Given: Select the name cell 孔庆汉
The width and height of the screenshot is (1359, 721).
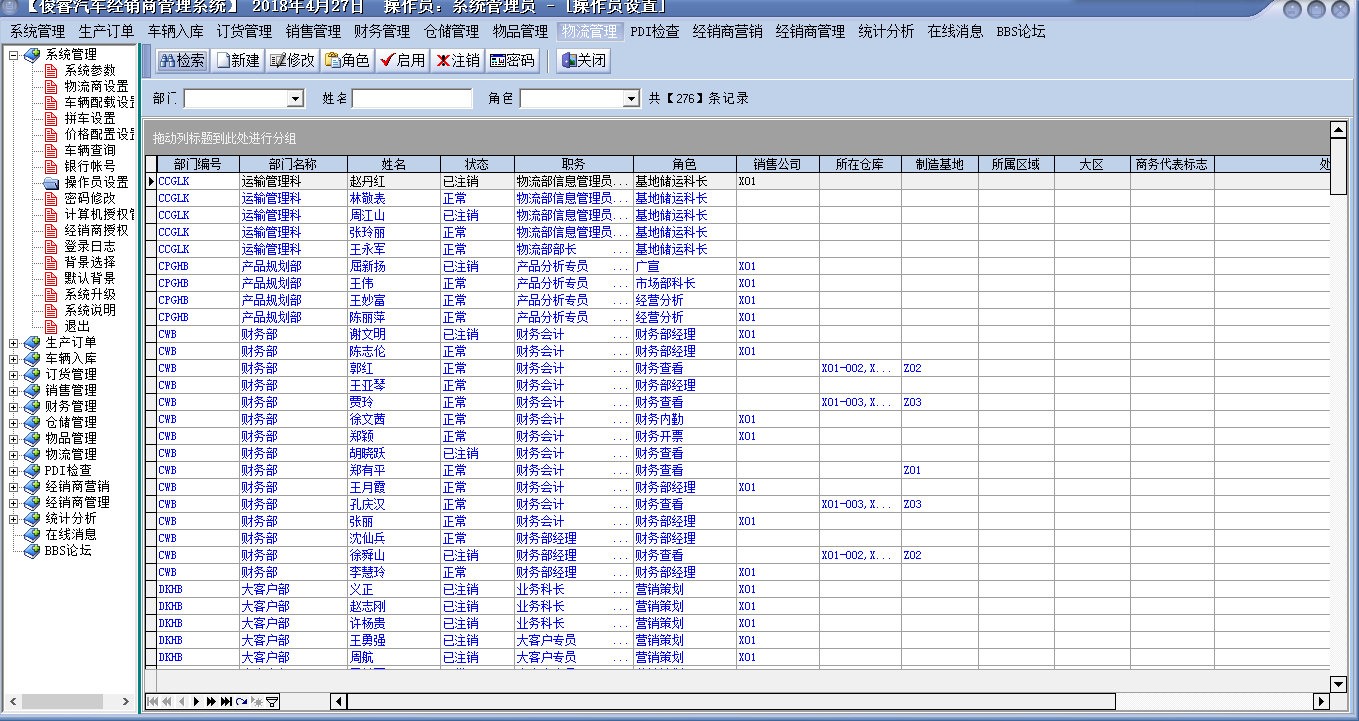Looking at the screenshot, I should pos(393,504).
